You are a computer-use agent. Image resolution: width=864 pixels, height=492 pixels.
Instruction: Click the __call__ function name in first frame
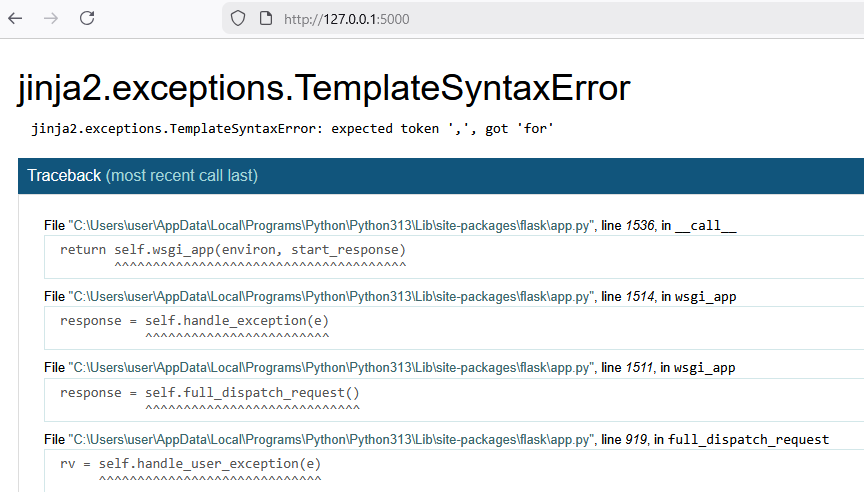pyautogui.click(x=705, y=225)
